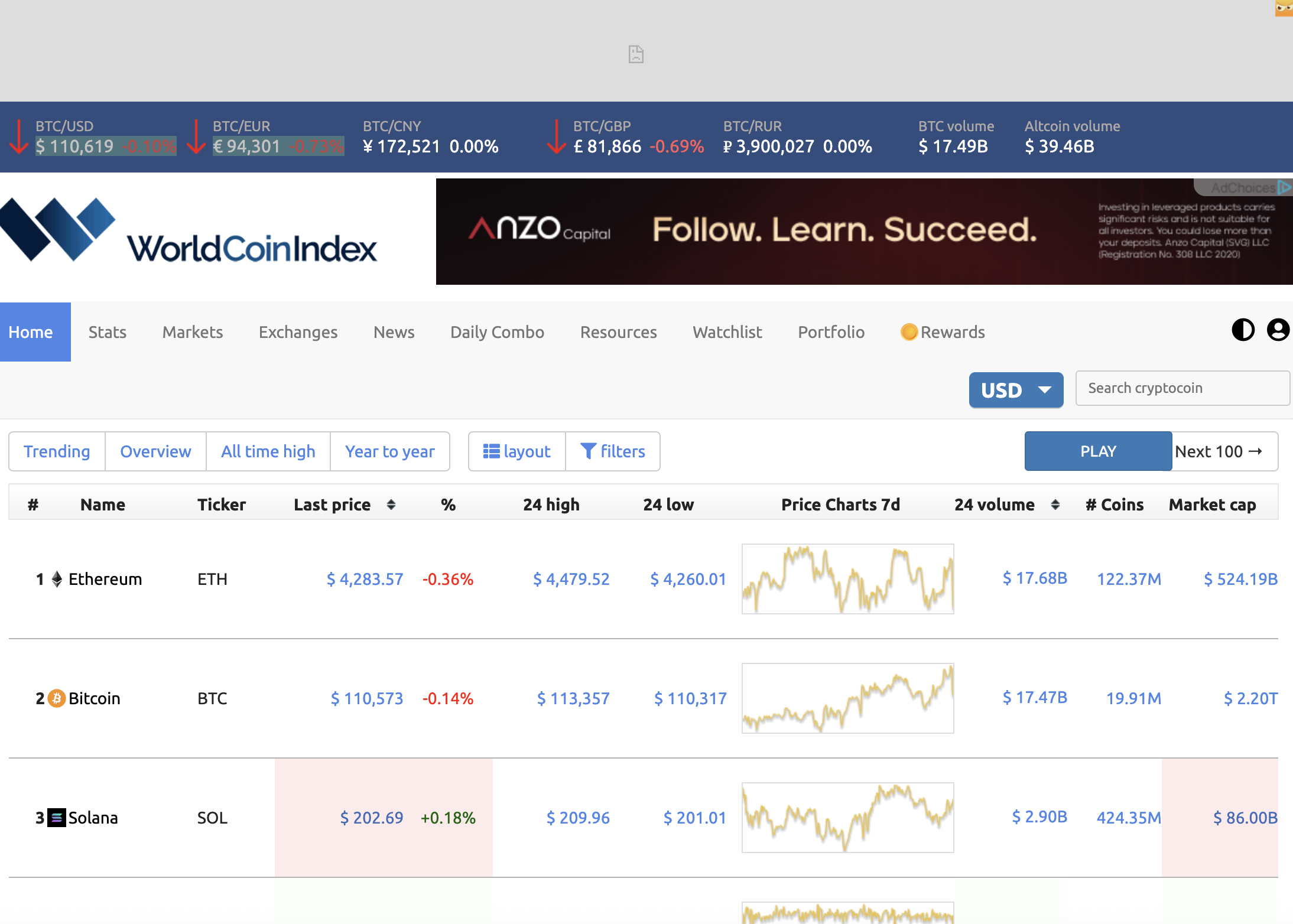Image resolution: width=1293 pixels, height=924 pixels.
Task: Open the Exchanges page
Action: pyautogui.click(x=298, y=332)
